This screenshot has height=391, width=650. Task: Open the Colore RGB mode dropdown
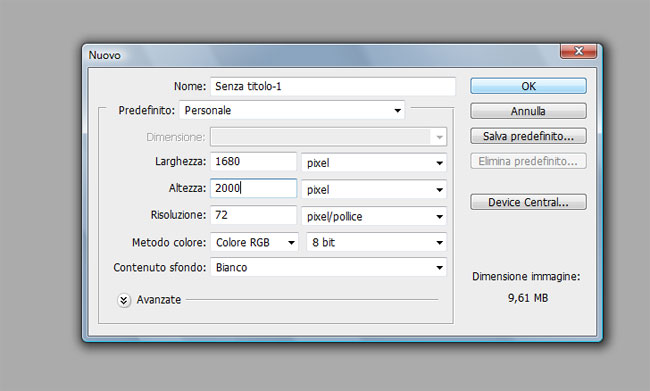254,242
